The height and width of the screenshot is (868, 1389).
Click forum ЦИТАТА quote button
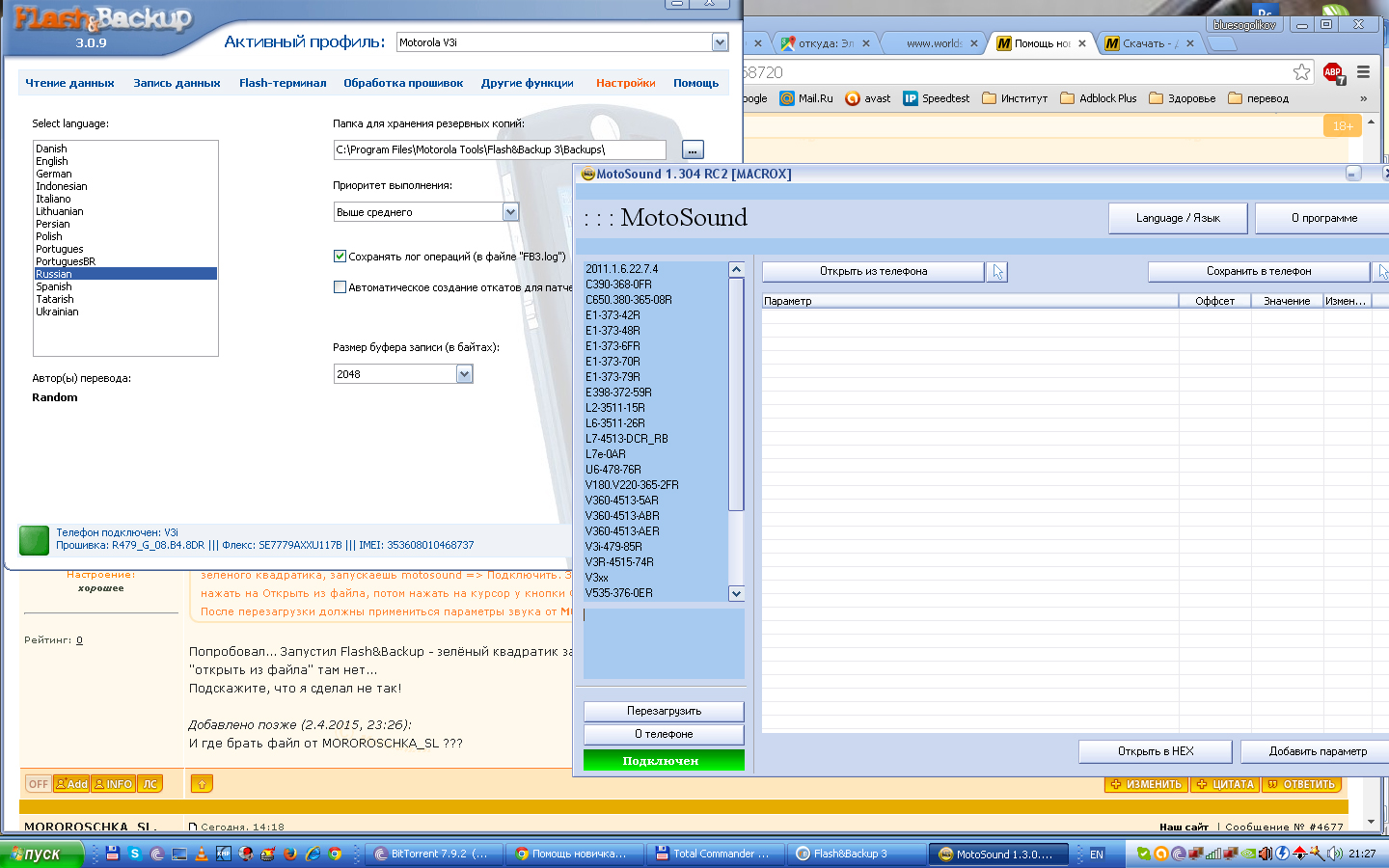pyautogui.click(x=1226, y=784)
